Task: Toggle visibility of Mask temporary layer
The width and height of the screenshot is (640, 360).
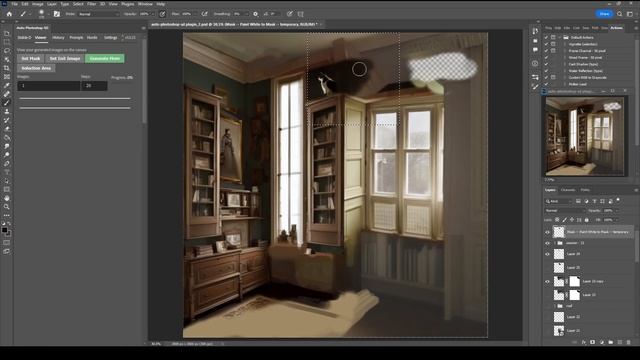Action: (547, 232)
